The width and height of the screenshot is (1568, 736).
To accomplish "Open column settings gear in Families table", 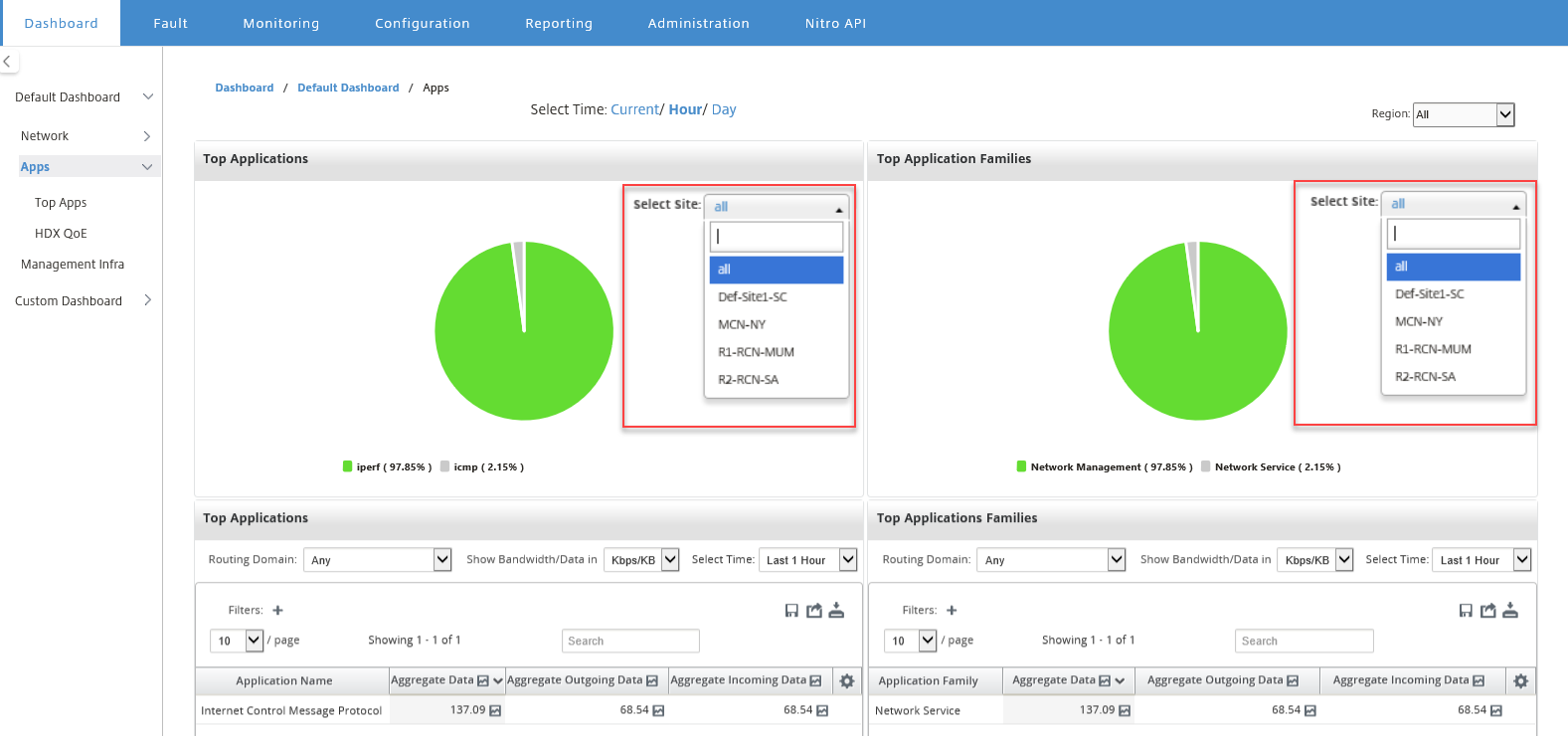I will (1520, 681).
